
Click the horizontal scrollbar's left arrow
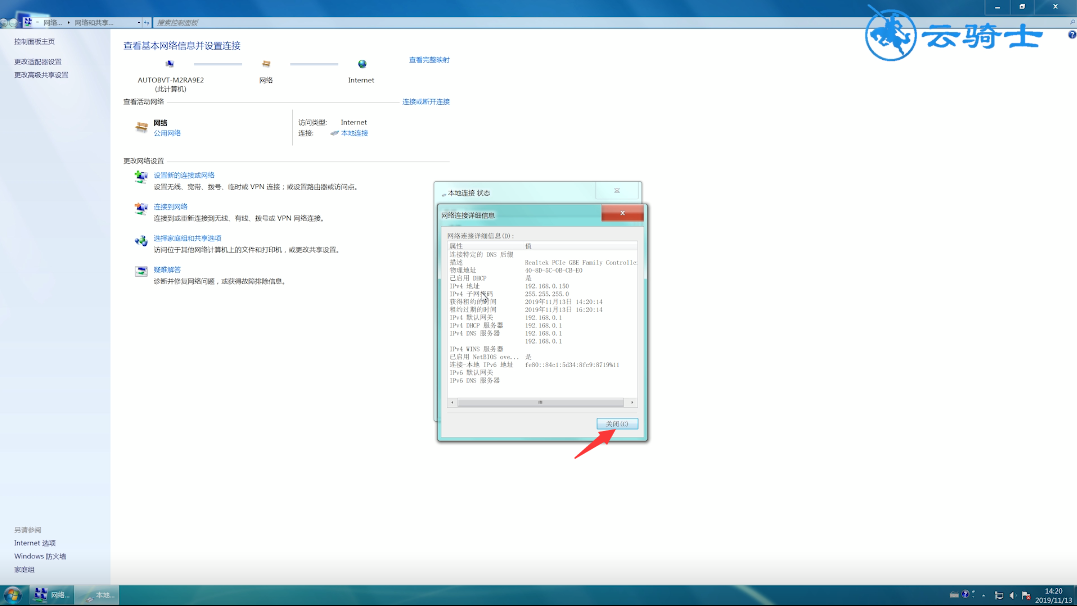point(452,403)
